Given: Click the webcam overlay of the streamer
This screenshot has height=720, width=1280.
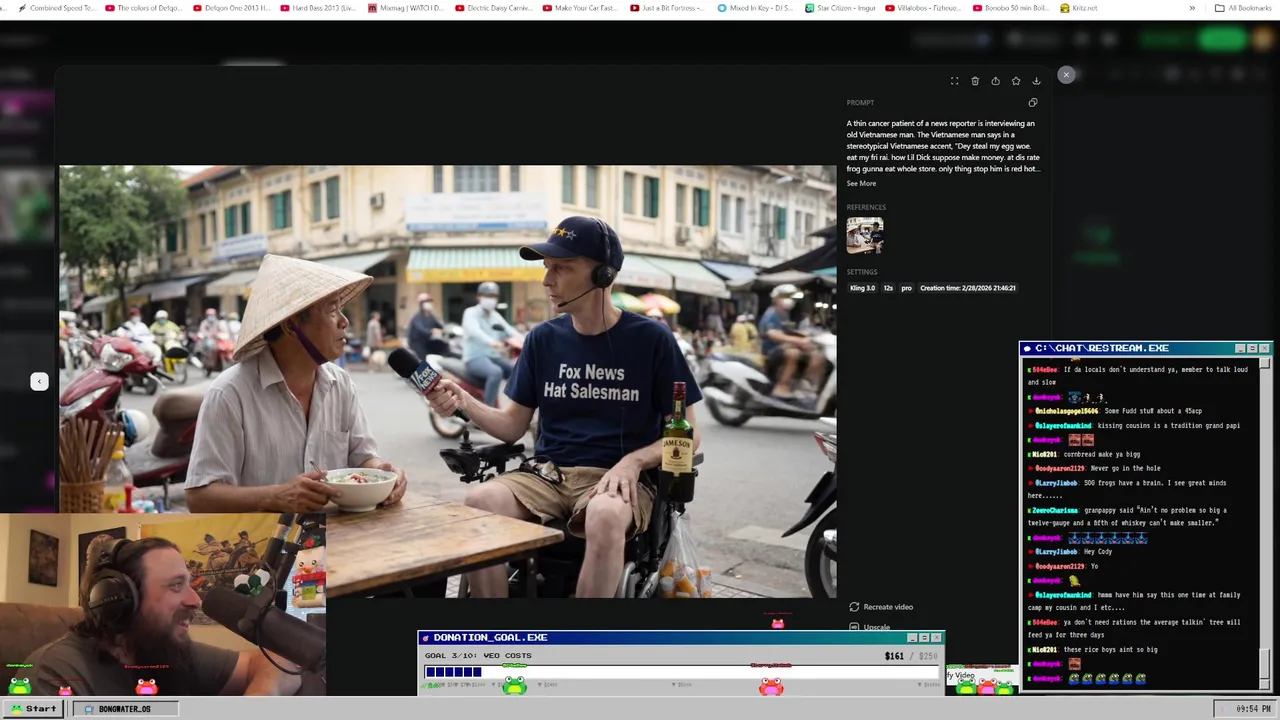Looking at the screenshot, I should pos(163,605).
